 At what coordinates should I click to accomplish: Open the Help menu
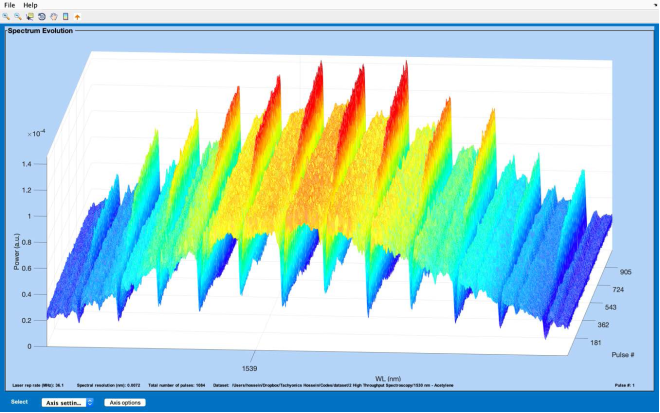[x=30, y=5]
